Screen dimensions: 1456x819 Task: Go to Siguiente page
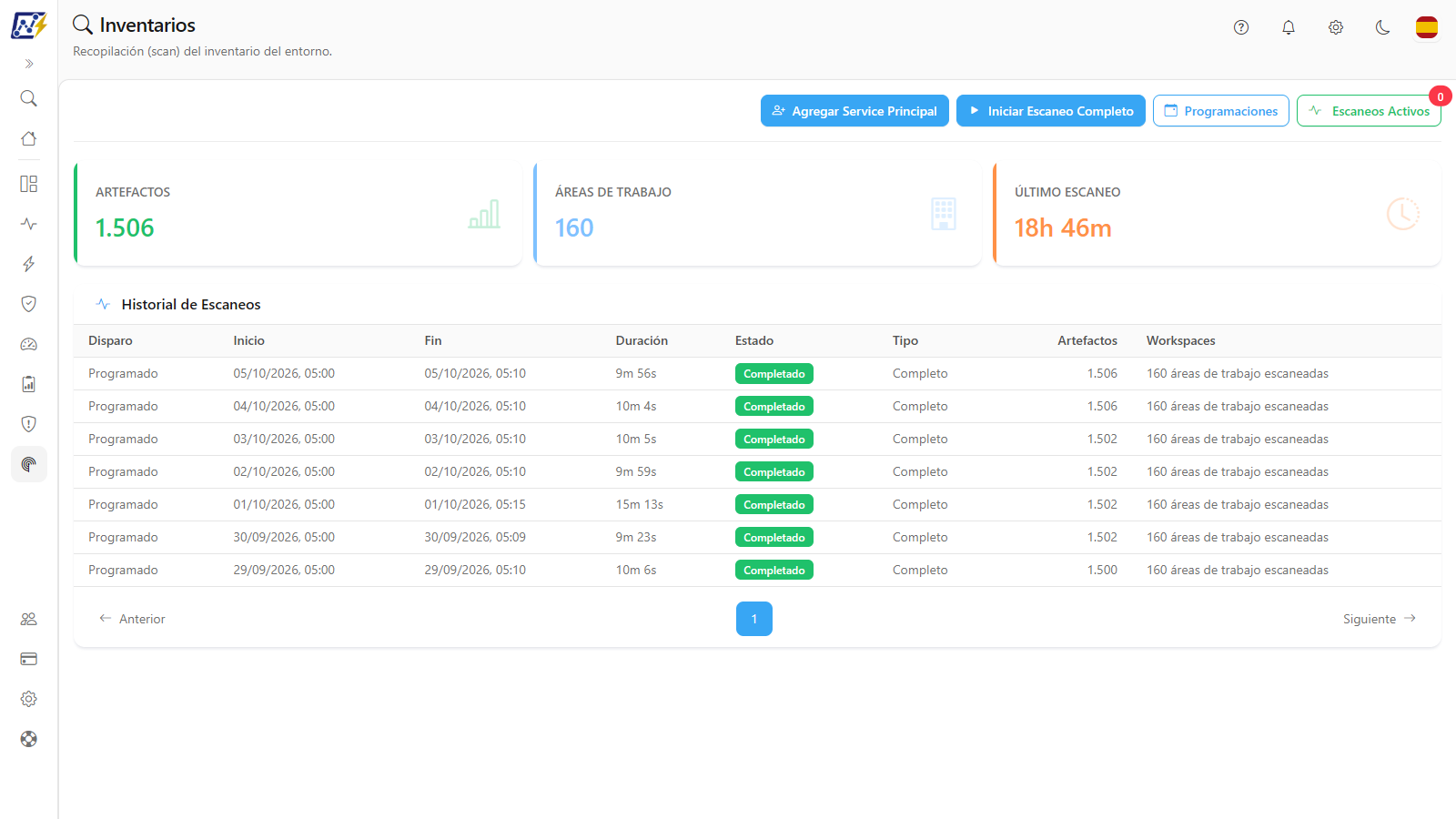pyautogui.click(x=1380, y=619)
